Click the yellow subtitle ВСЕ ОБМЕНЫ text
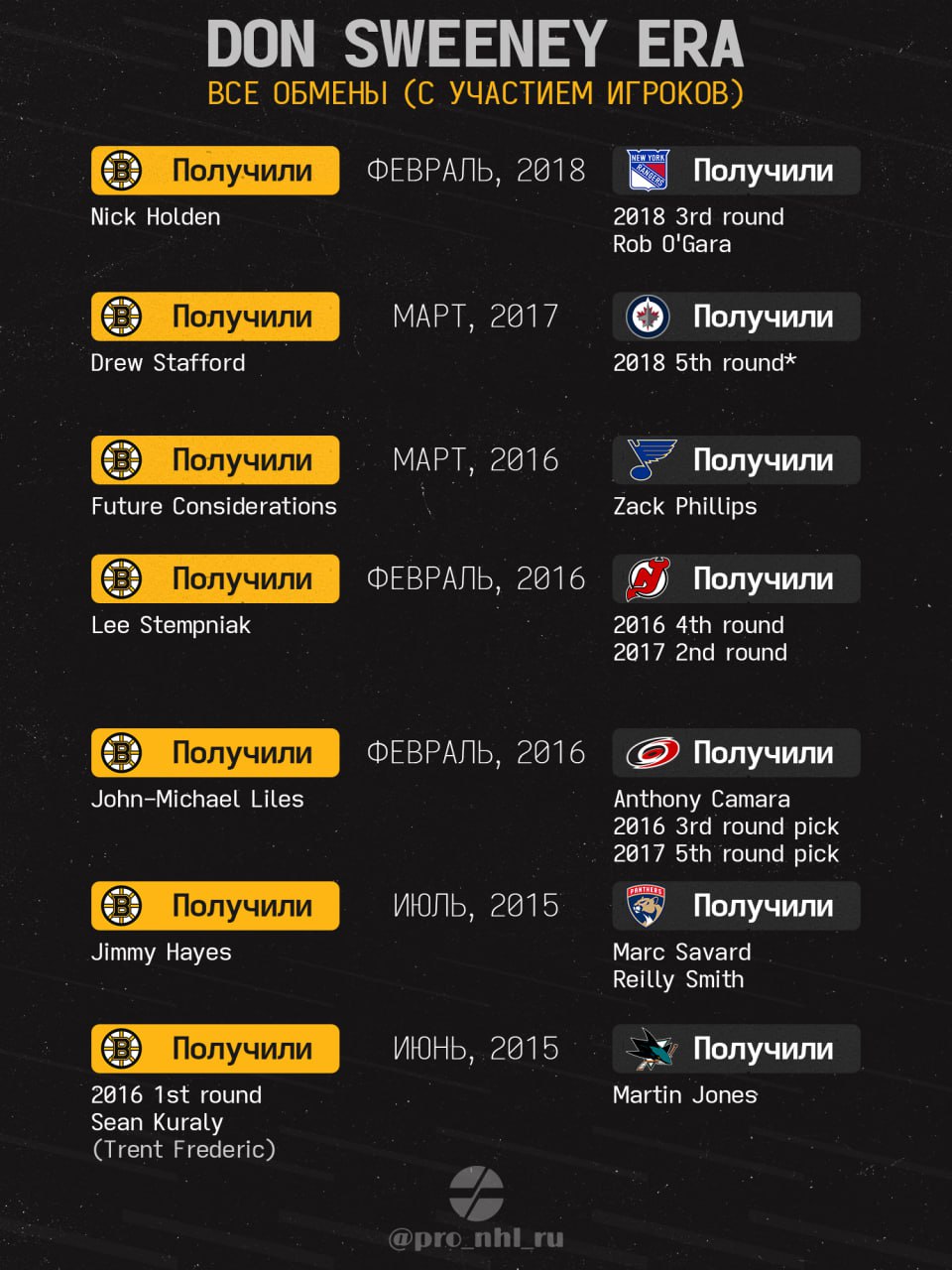 (297, 93)
